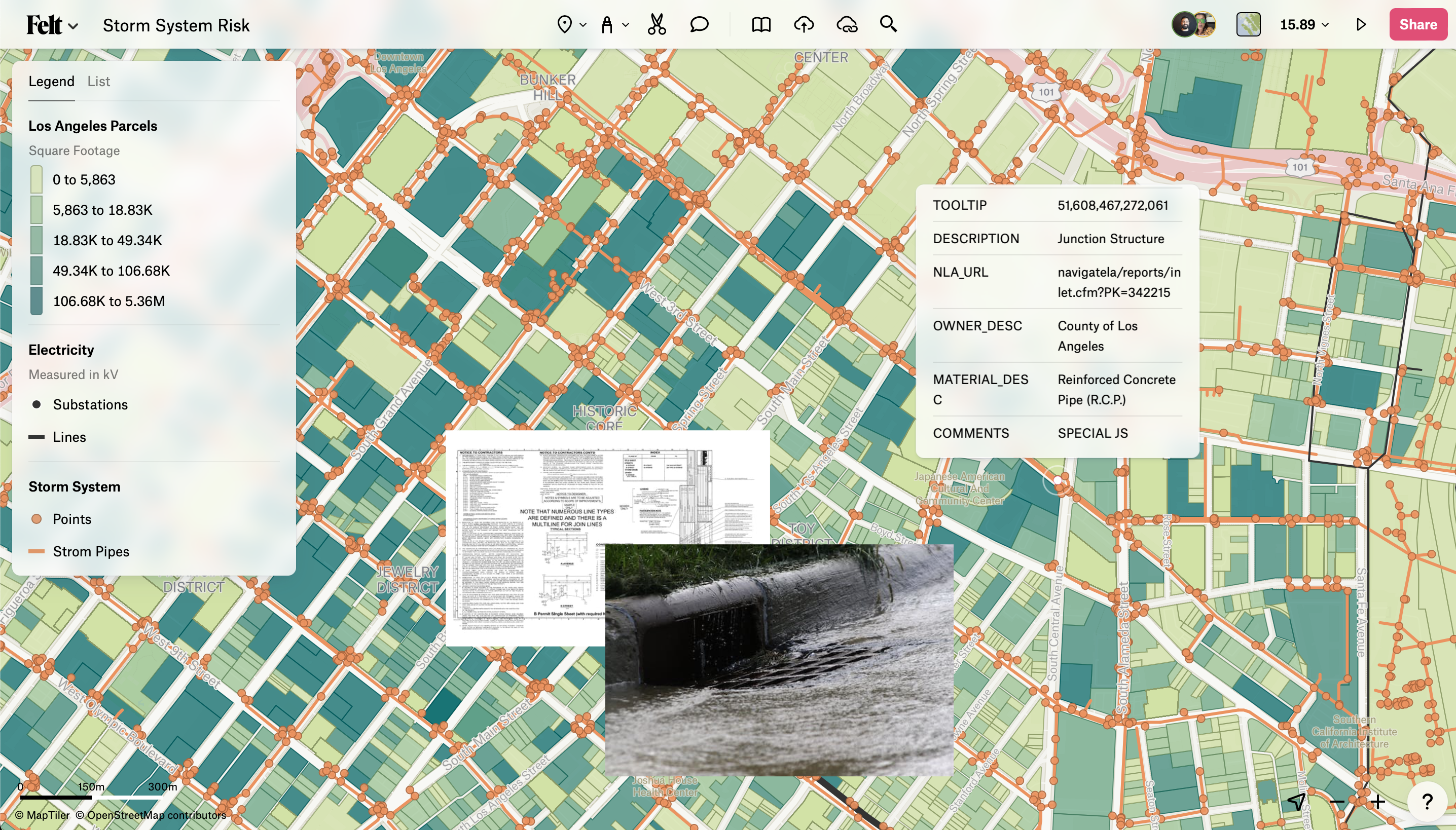Open the scissors/cut tool
Viewport: 1456px width, 830px height.
[x=655, y=24]
